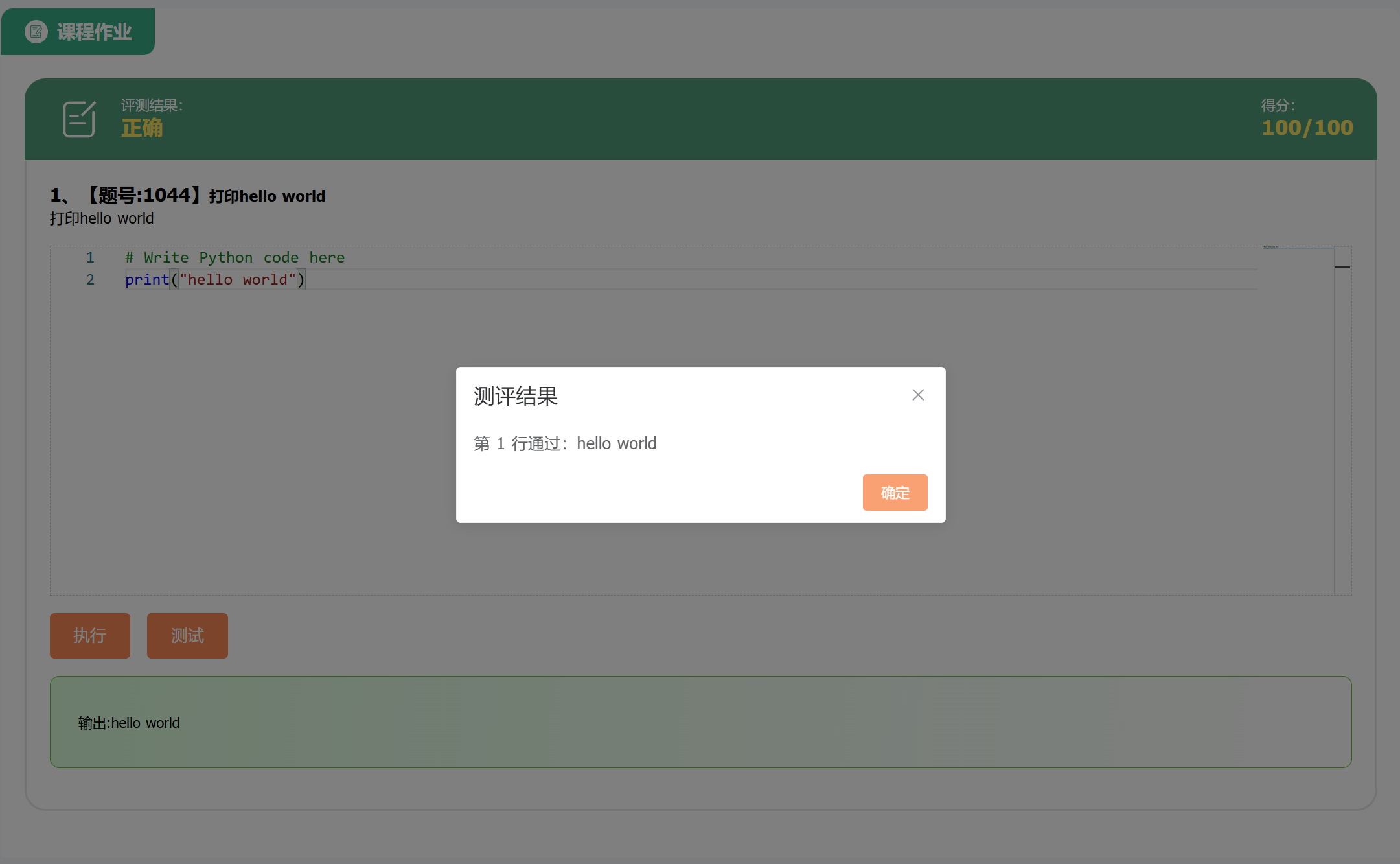This screenshot has width=1400, height=864.
Task: Click the 正确 result status text
Action: (142, 128)
